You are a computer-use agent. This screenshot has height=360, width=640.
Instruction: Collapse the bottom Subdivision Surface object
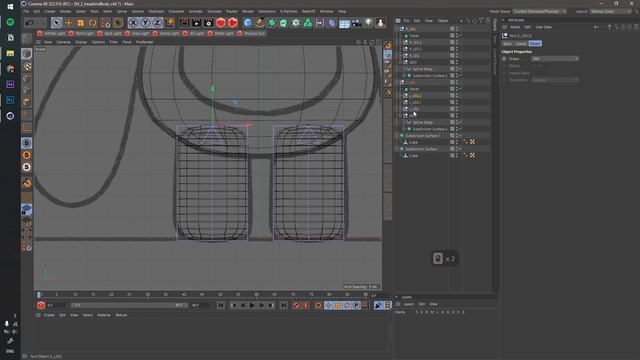coord(397,149)
